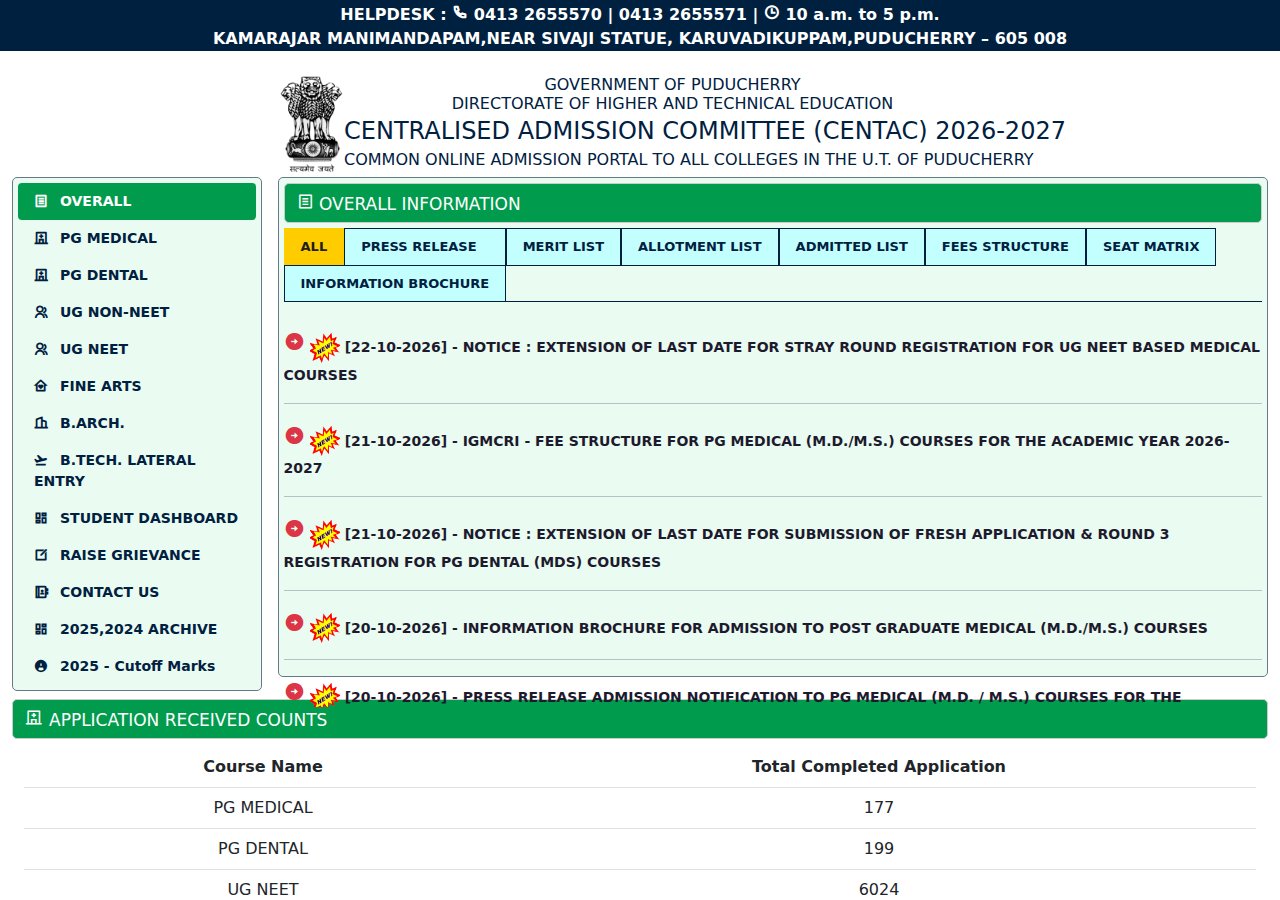The width and height of the screenshot is (1280, 900).
Task: Click helpdesk phone number 0413 2655570
Action: coord(538,14)
